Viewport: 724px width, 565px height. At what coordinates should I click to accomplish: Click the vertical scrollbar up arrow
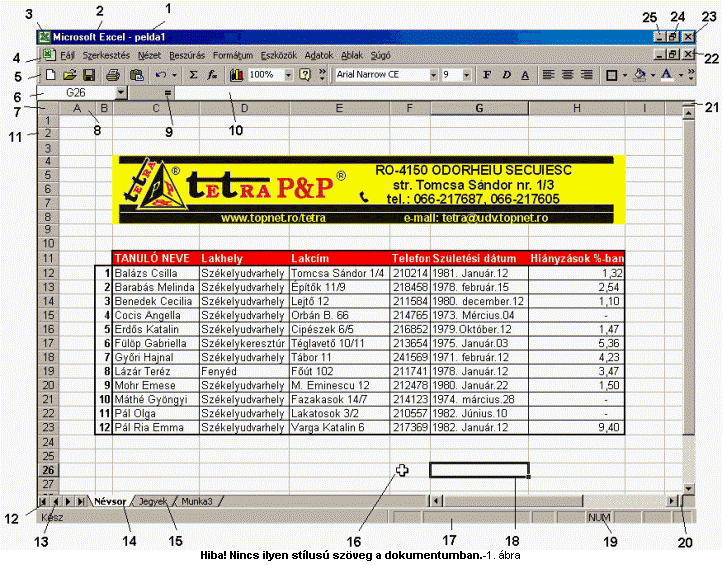pyautogui.click(x=688, y=112)
